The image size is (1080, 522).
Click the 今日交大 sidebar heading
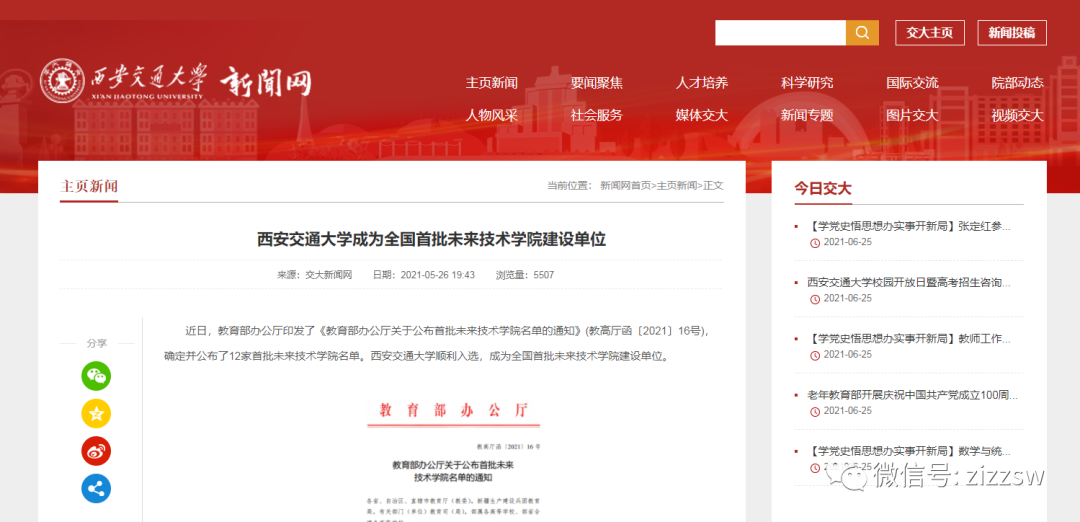click(x=822, y=189)
